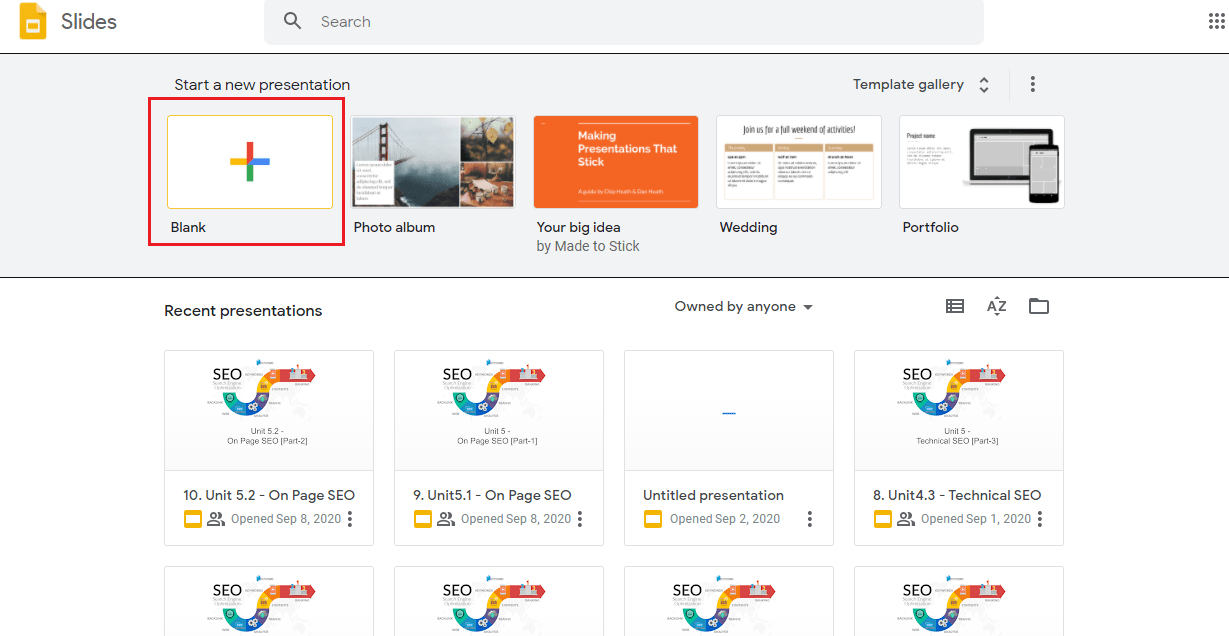Click the Slides file icon under 8. Unit4.3
1229x636 pixels.
tap(883, 519)
